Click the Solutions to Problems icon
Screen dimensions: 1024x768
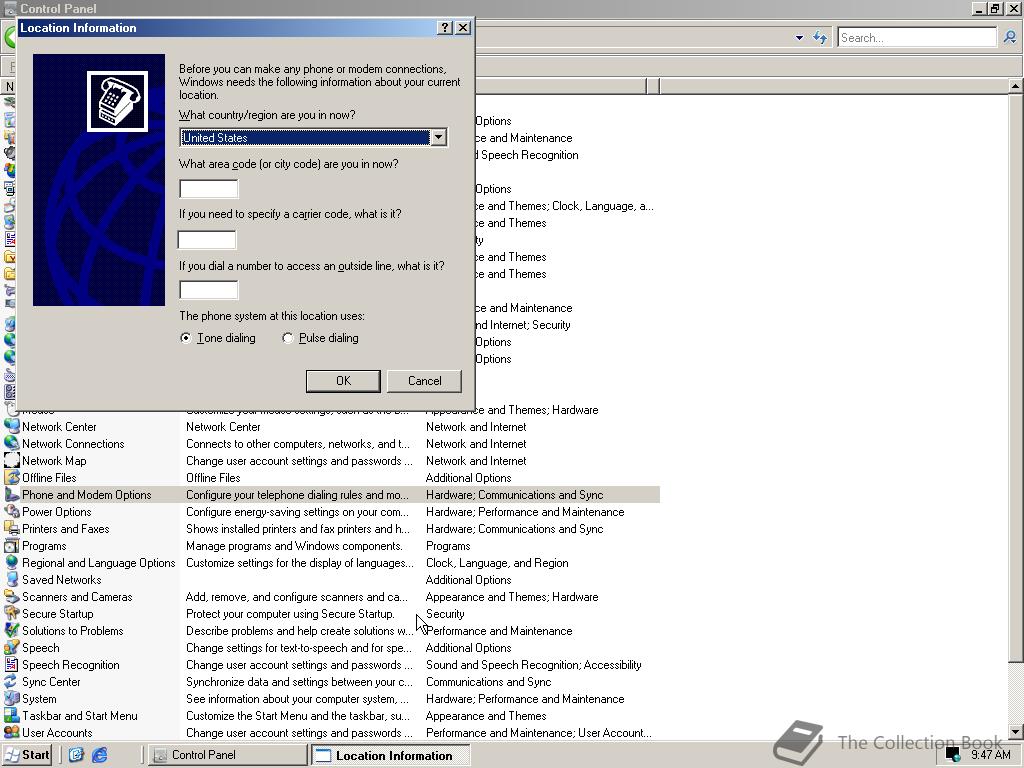point(11,630)
